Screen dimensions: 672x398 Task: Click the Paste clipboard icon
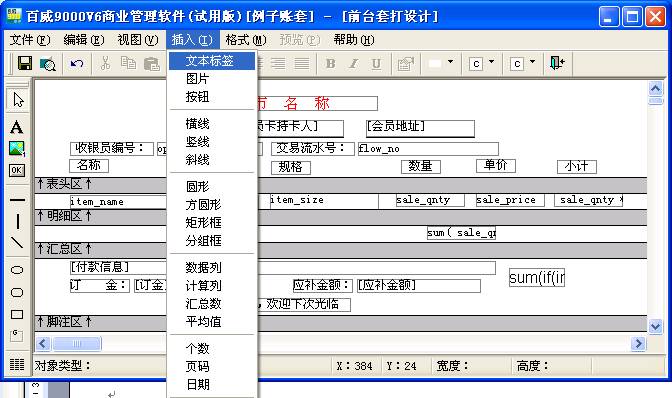151,63
